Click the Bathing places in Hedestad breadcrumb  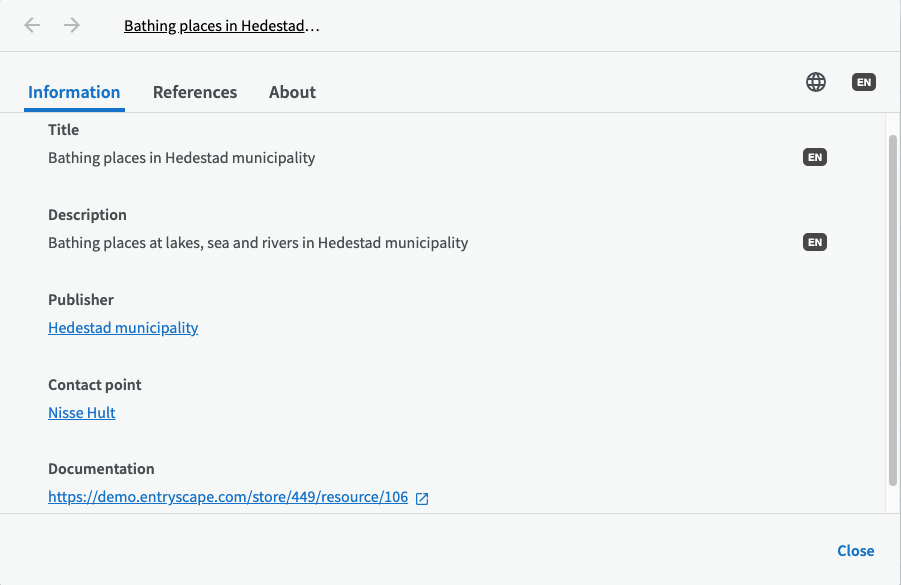click(221, 26)
